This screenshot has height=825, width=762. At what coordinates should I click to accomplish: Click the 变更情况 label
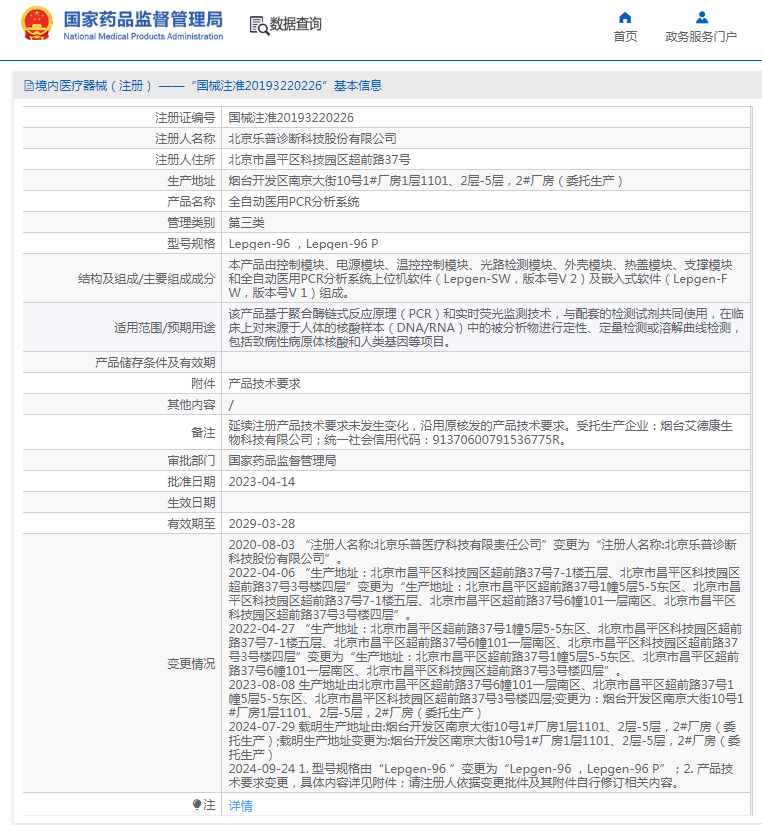pyautogui.click(x=191, y=664)
